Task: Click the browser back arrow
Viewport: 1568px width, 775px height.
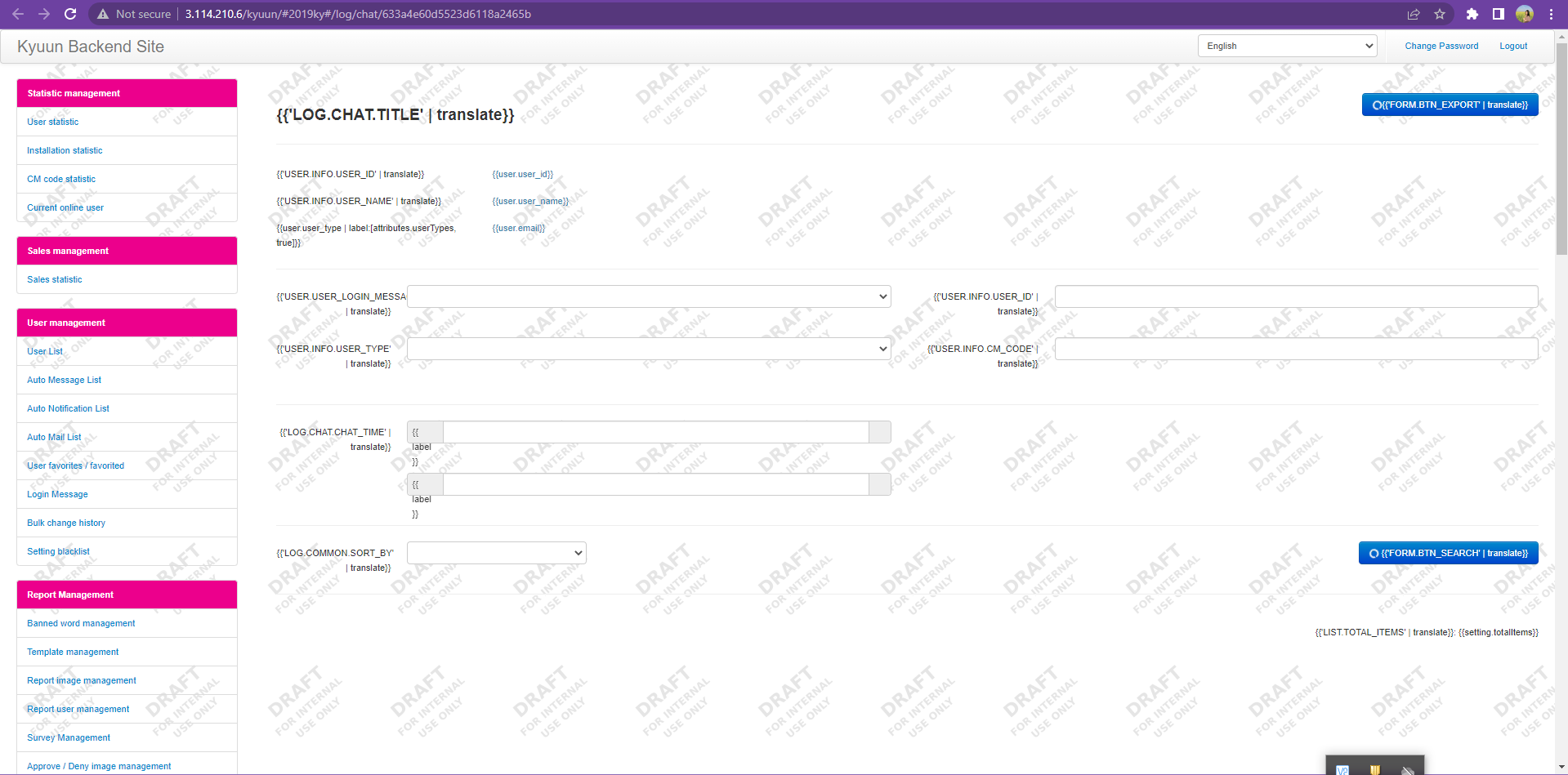Action: 18,14
